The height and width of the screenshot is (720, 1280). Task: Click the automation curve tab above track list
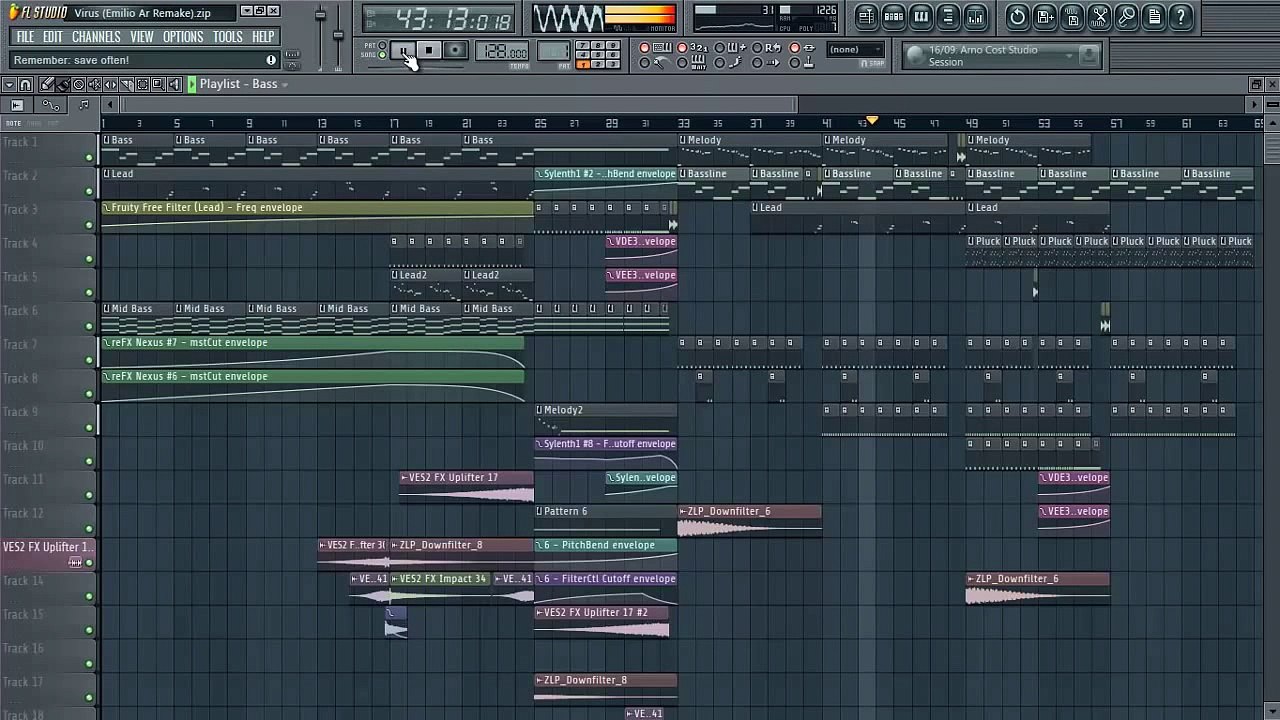[51, 105]
